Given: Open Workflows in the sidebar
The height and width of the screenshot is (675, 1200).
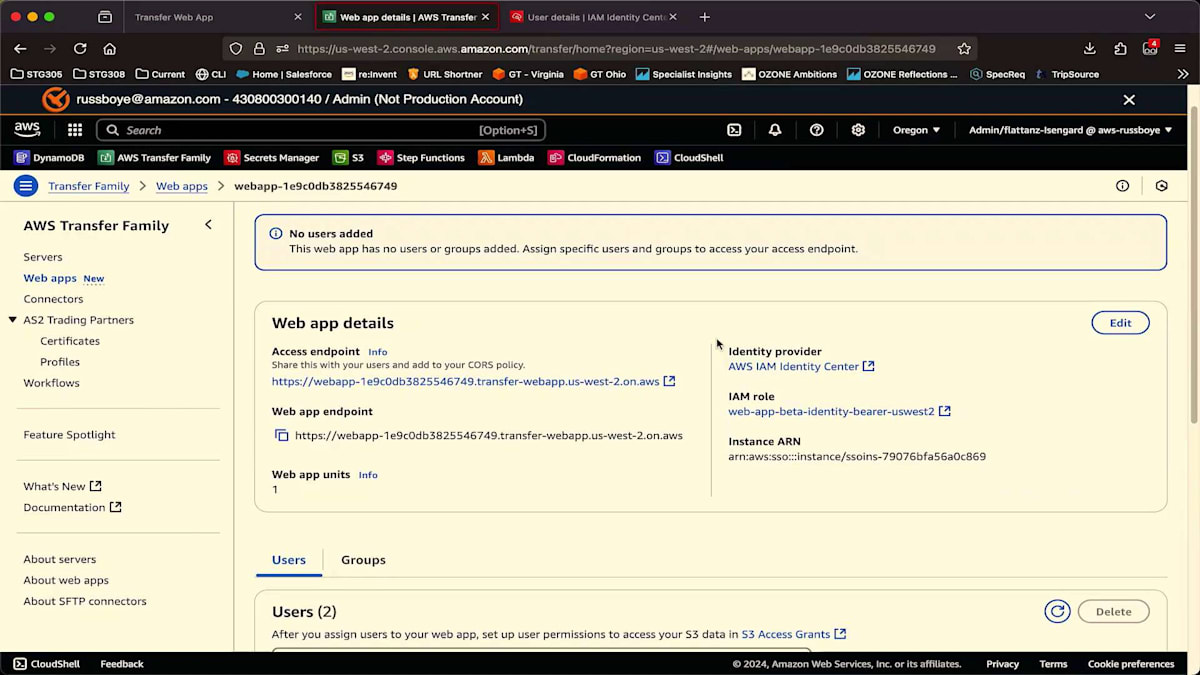Looking at the screenshot, I should (51, 383).
